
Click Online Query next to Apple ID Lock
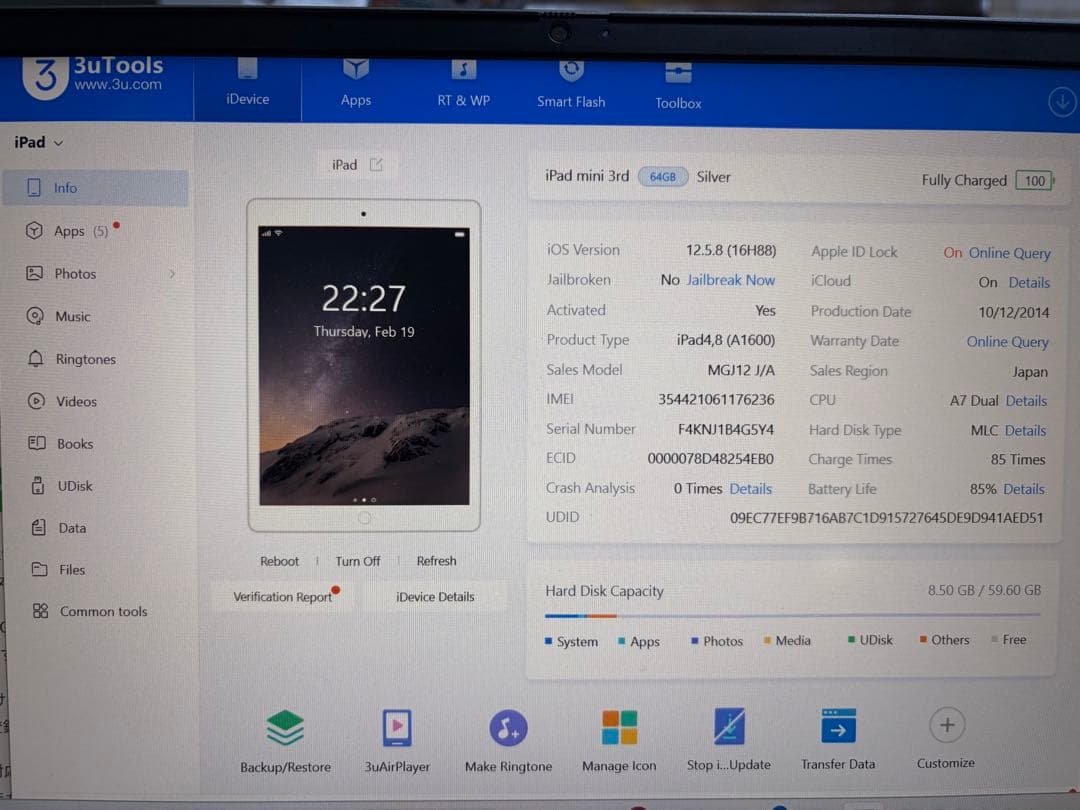(x=1010, y=253)
